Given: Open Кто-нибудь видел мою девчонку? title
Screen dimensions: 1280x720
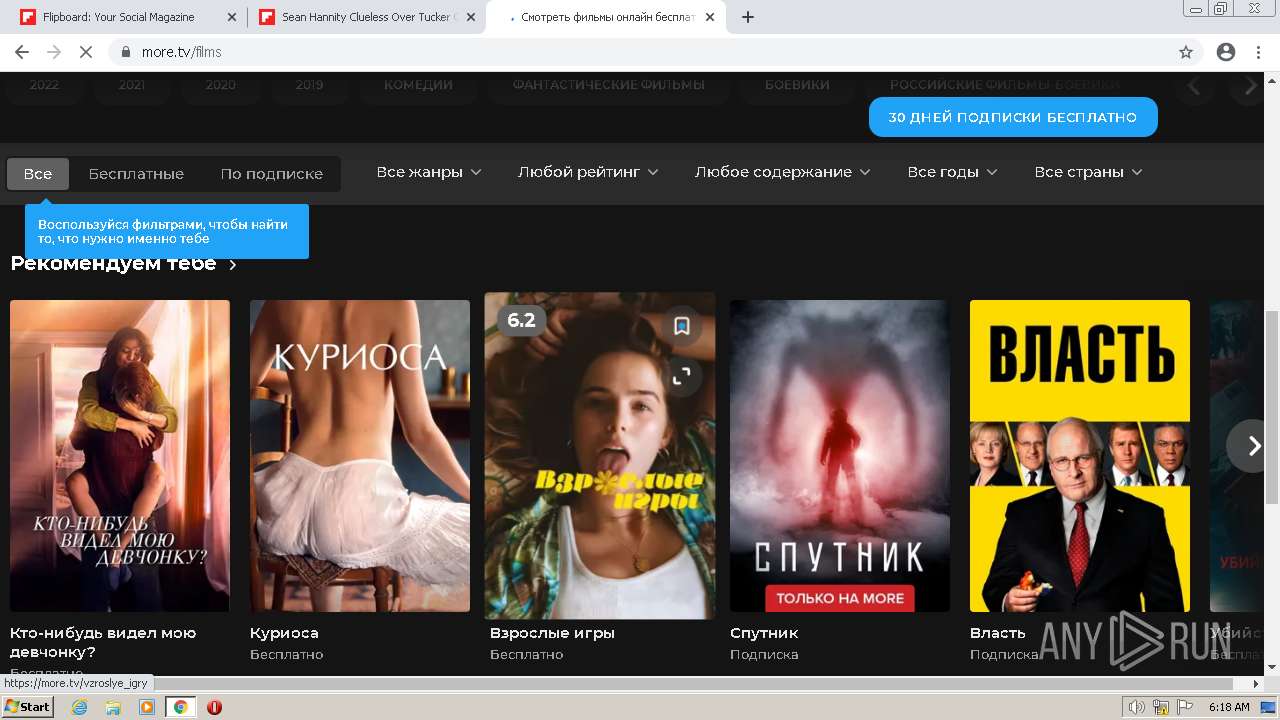Looking at the screenshot, I should point(103,642).
